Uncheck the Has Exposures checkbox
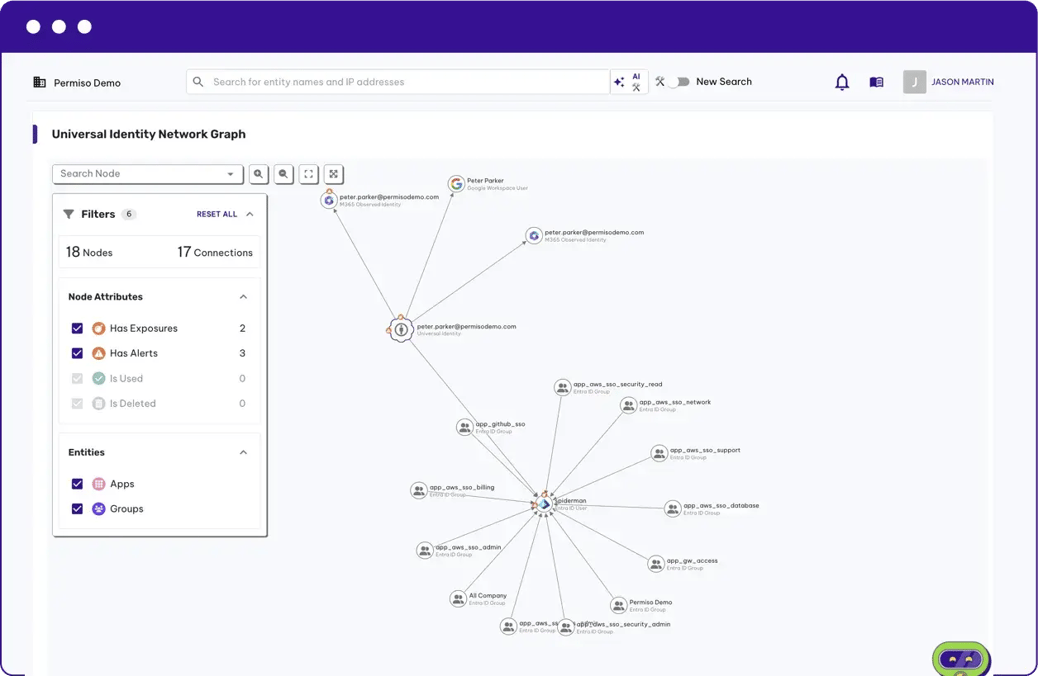This screenshot has width=1038, height=676. [x=77, y=328]
